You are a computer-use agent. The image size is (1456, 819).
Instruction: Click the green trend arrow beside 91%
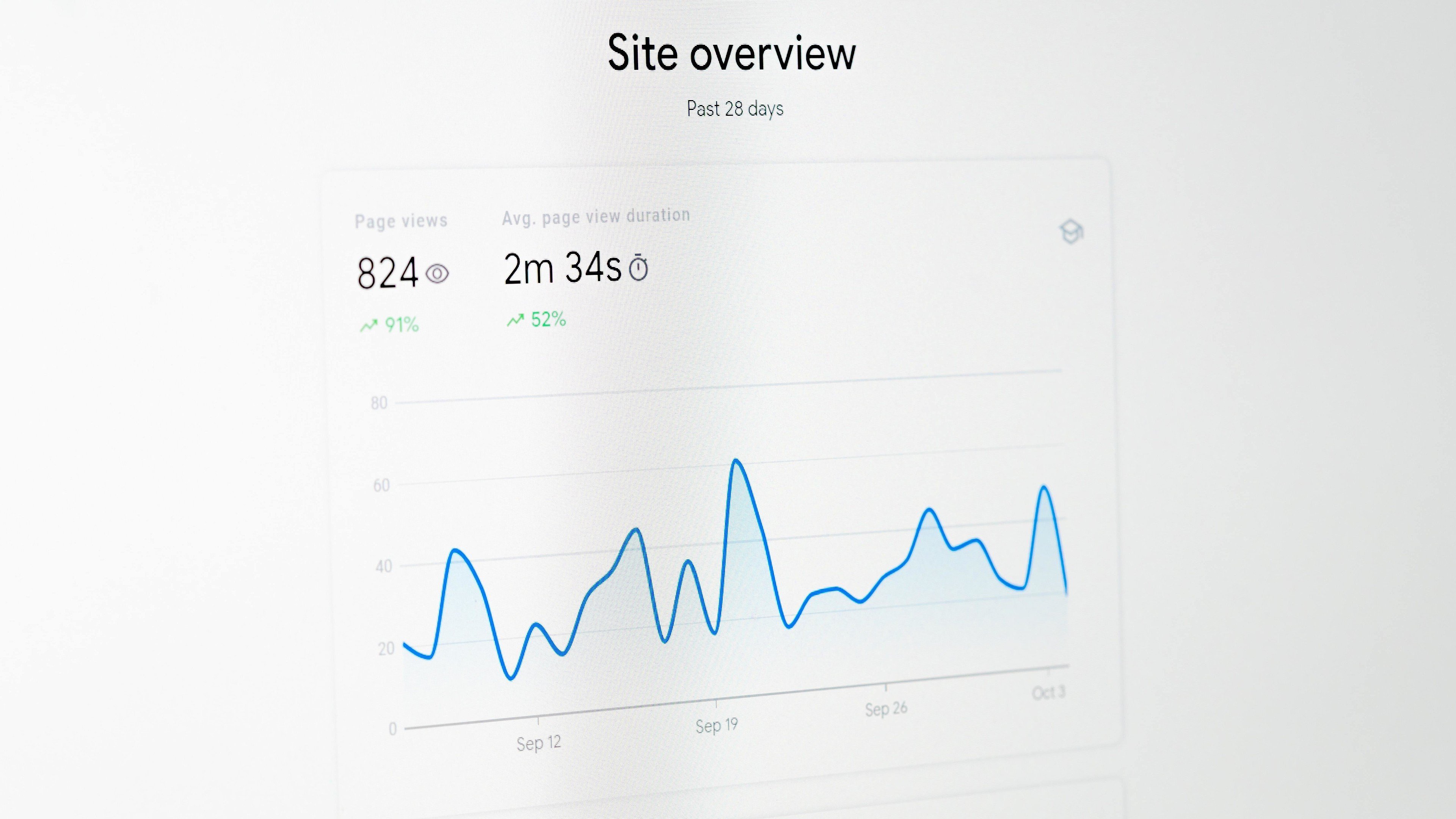(x=369, y=326)
